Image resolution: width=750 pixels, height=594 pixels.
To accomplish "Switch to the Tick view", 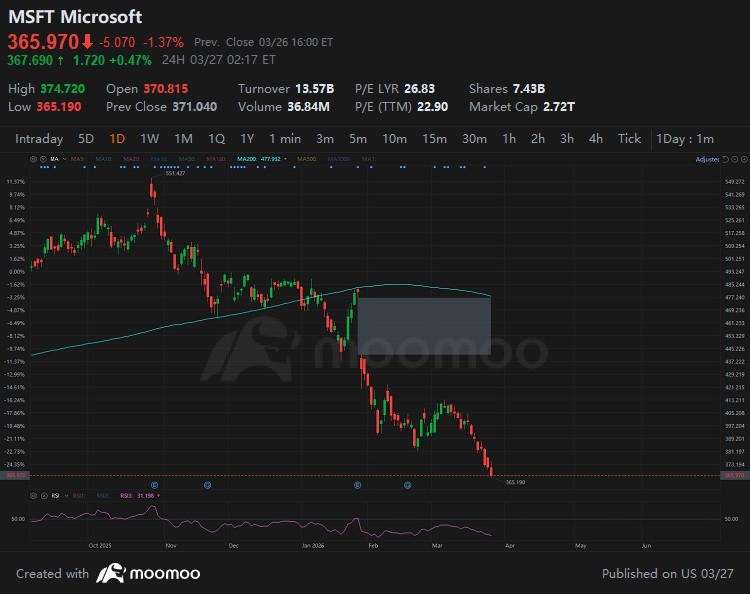I will pos(629,139).
